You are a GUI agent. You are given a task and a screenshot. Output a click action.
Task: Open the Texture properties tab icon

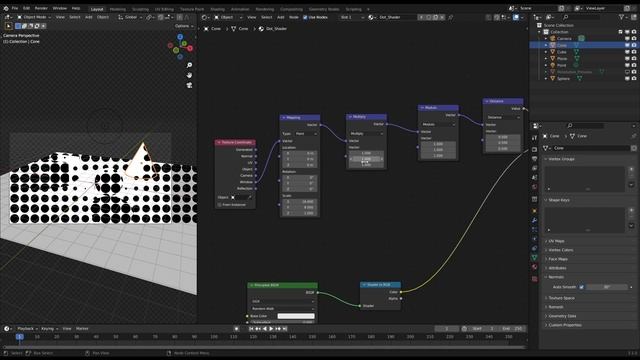(x=535, y=279)
